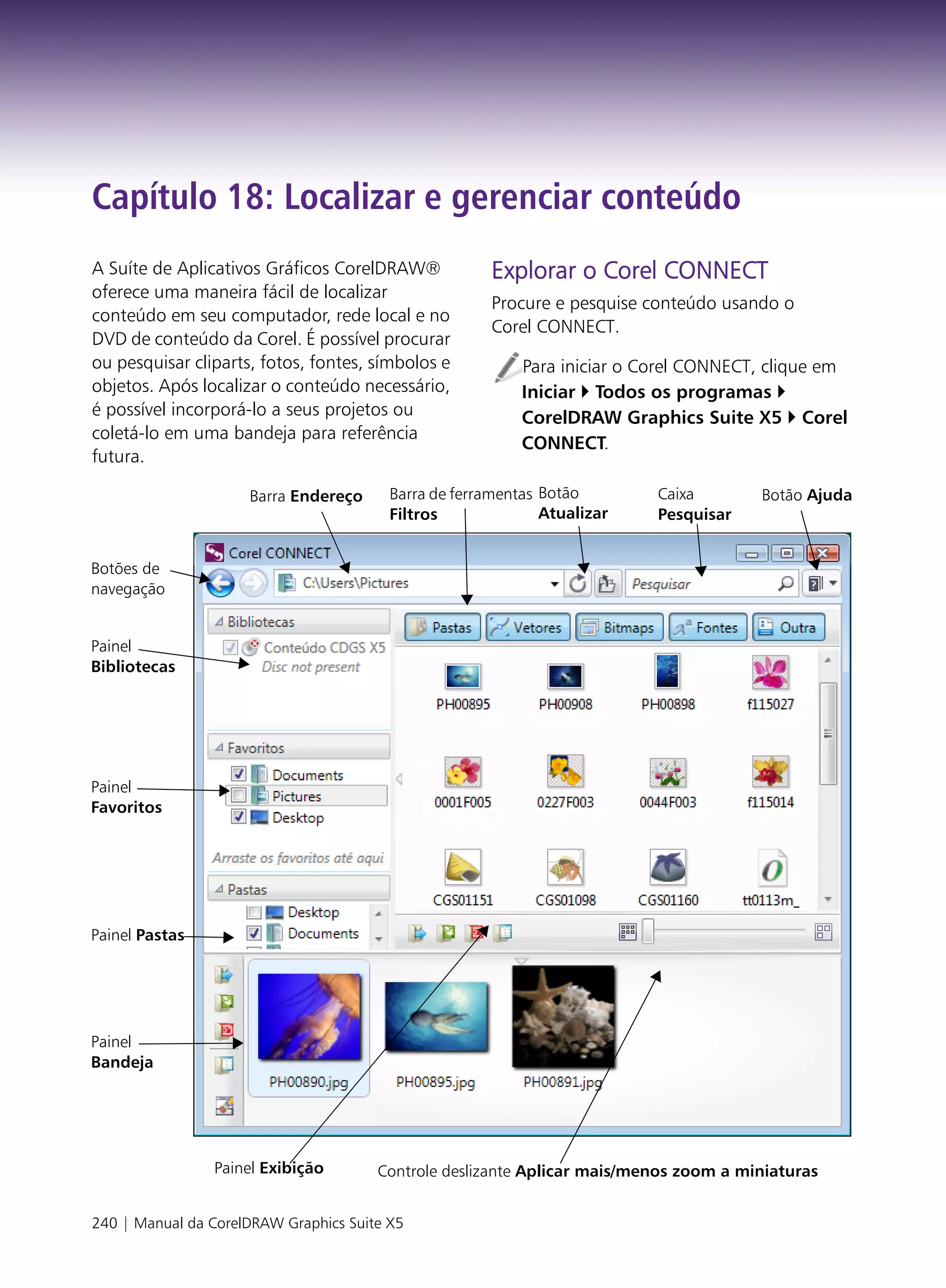Click the left-pane collapse arrow beside thumbnails
Image resolution: width=946 pixels, height=1288 pixels.
point(399,779)
